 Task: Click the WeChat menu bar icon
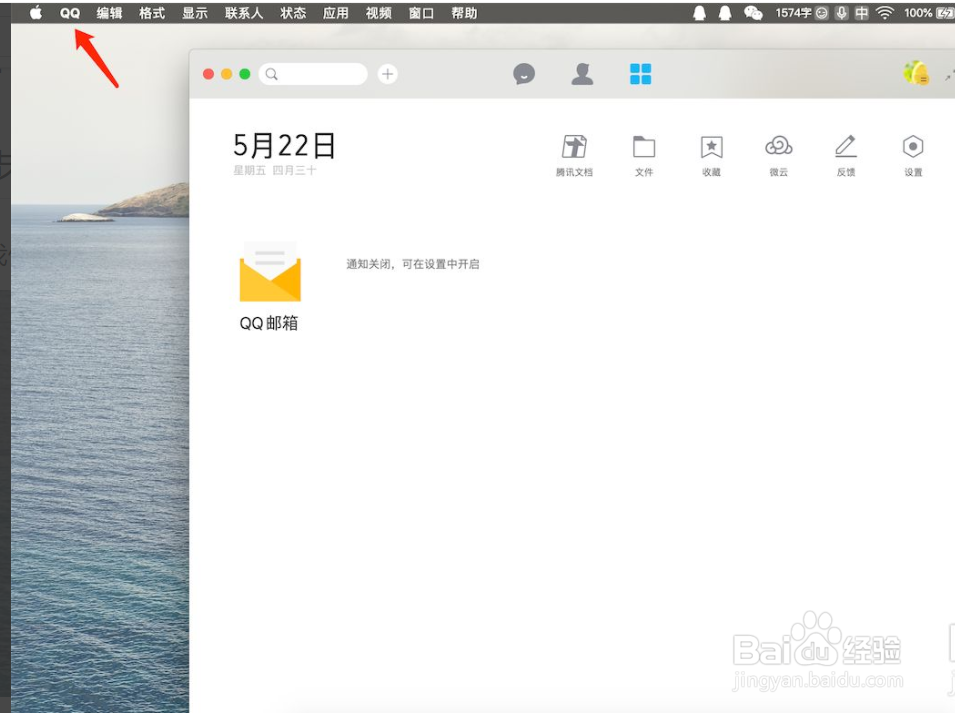753,13
